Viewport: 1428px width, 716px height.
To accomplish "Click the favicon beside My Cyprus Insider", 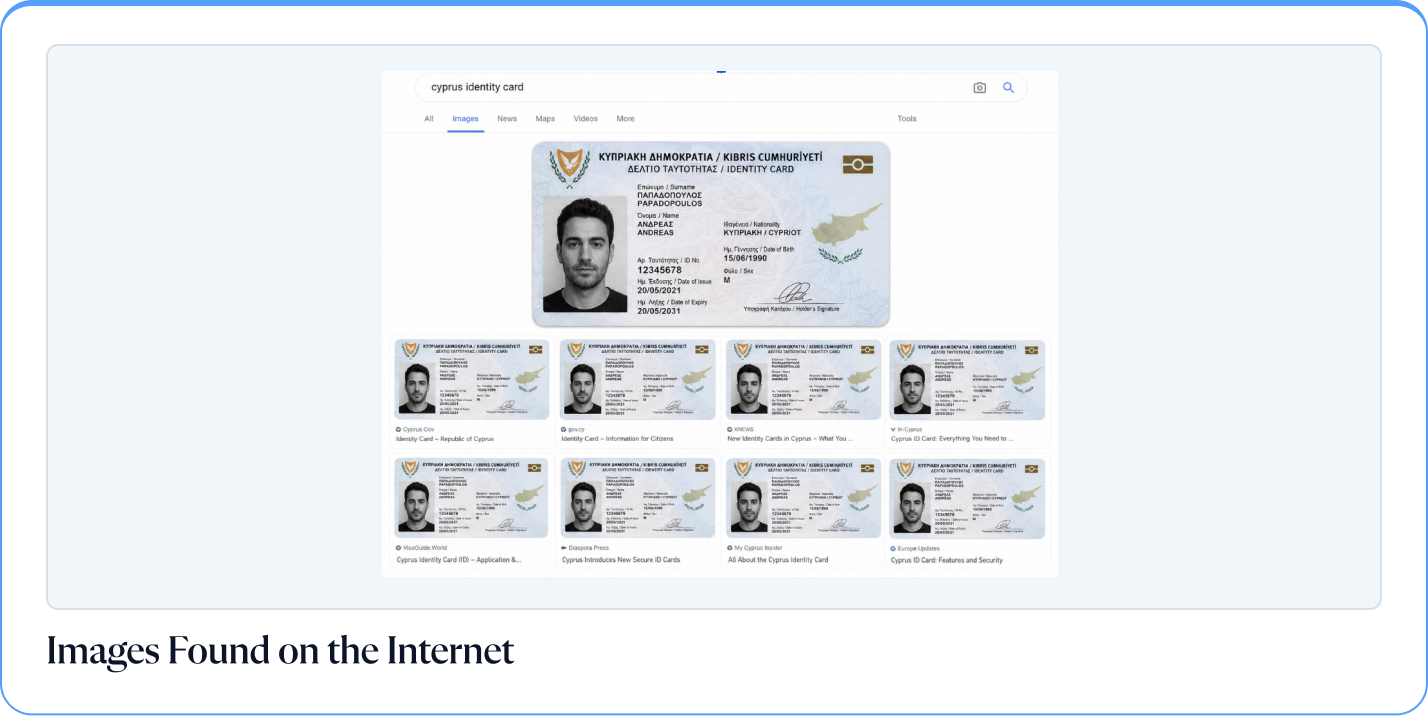I will click(730, 548).
